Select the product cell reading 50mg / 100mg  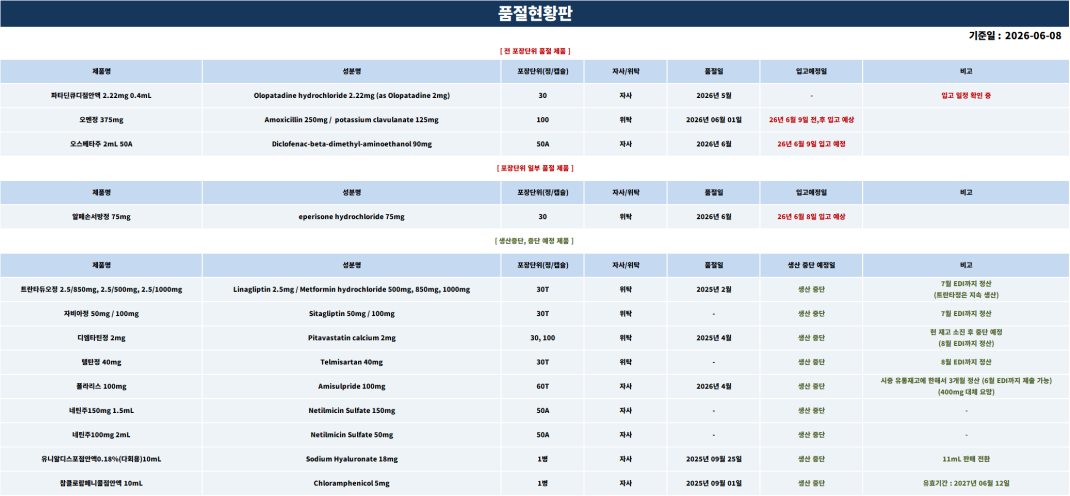click(101, 314)
